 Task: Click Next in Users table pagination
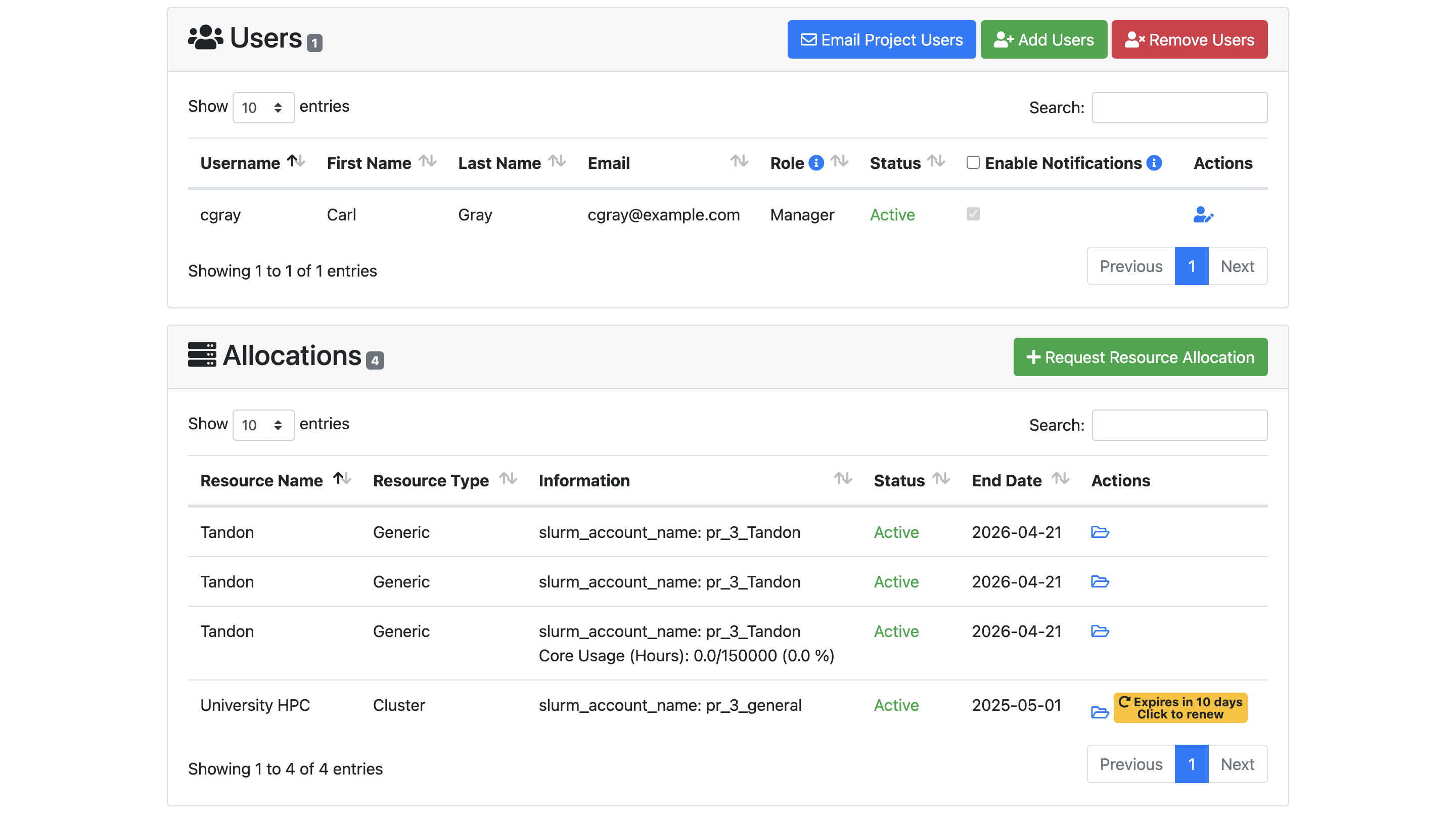1237,266
